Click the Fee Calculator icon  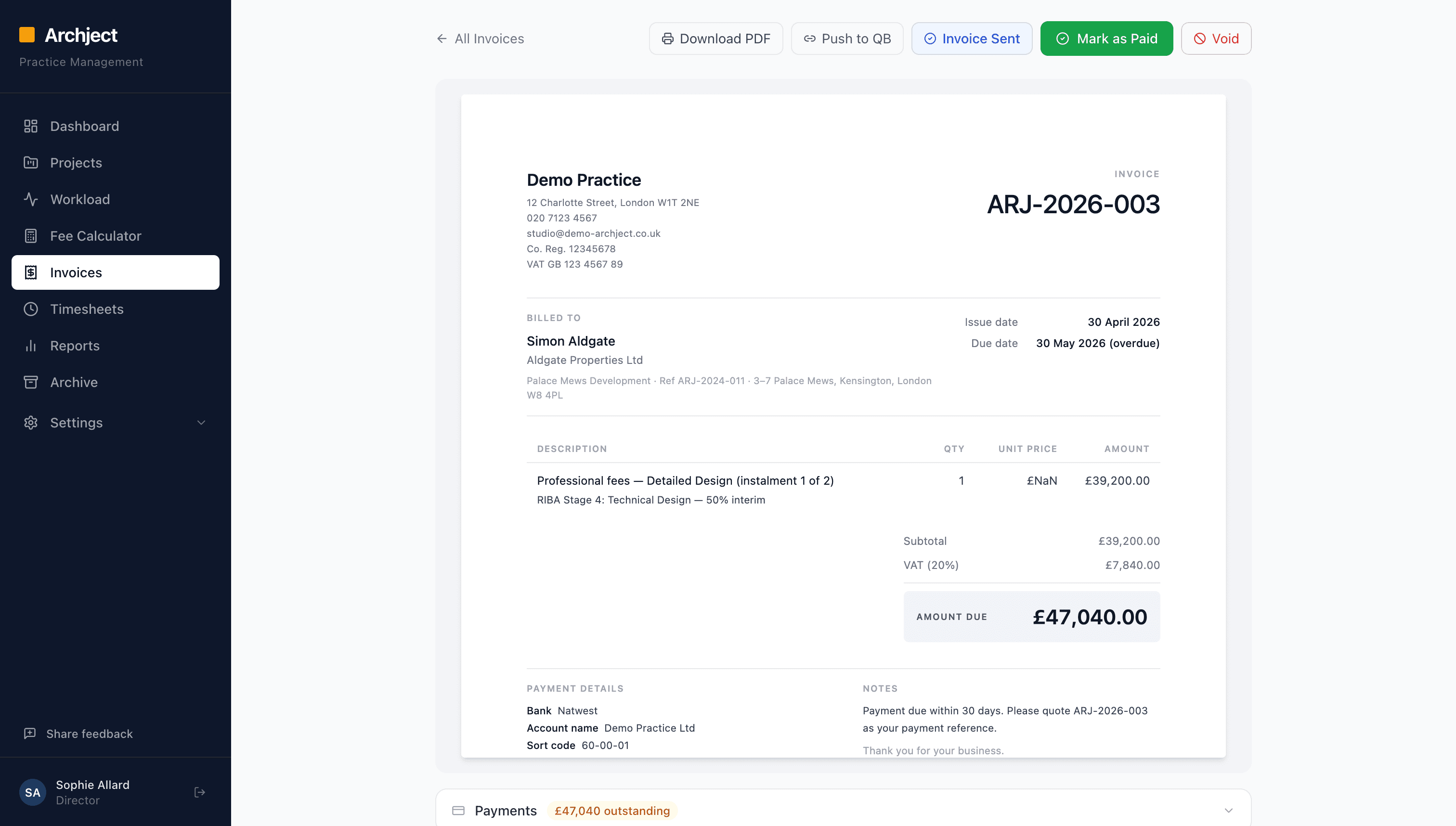(31, 236)
